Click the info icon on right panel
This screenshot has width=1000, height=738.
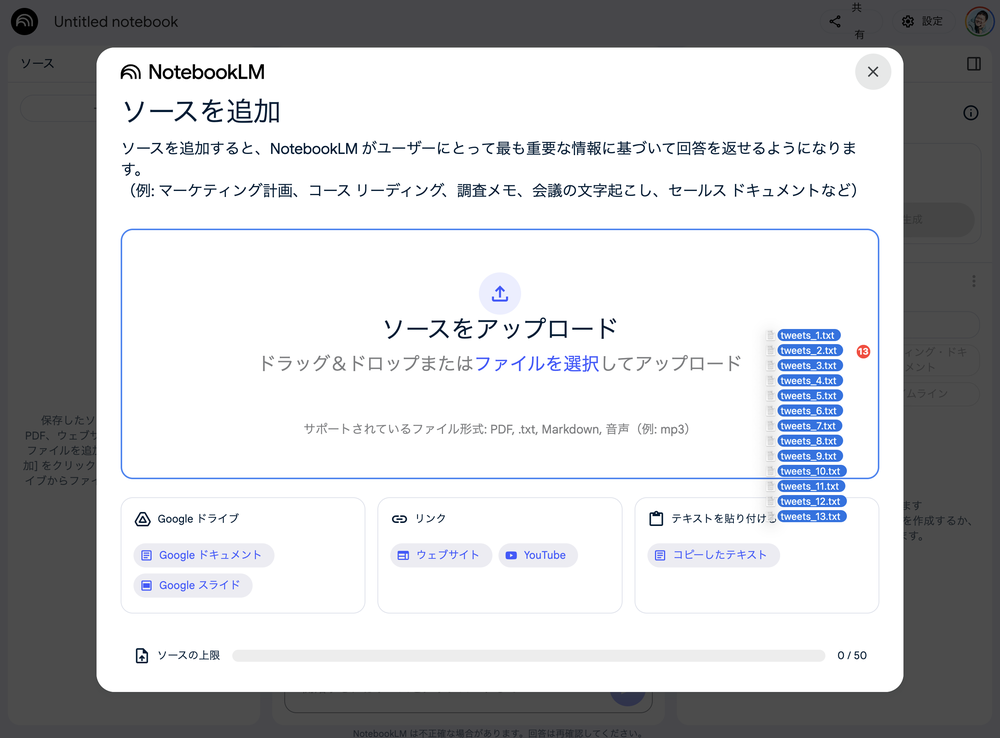pyautogui.click(x=970, y=113)
